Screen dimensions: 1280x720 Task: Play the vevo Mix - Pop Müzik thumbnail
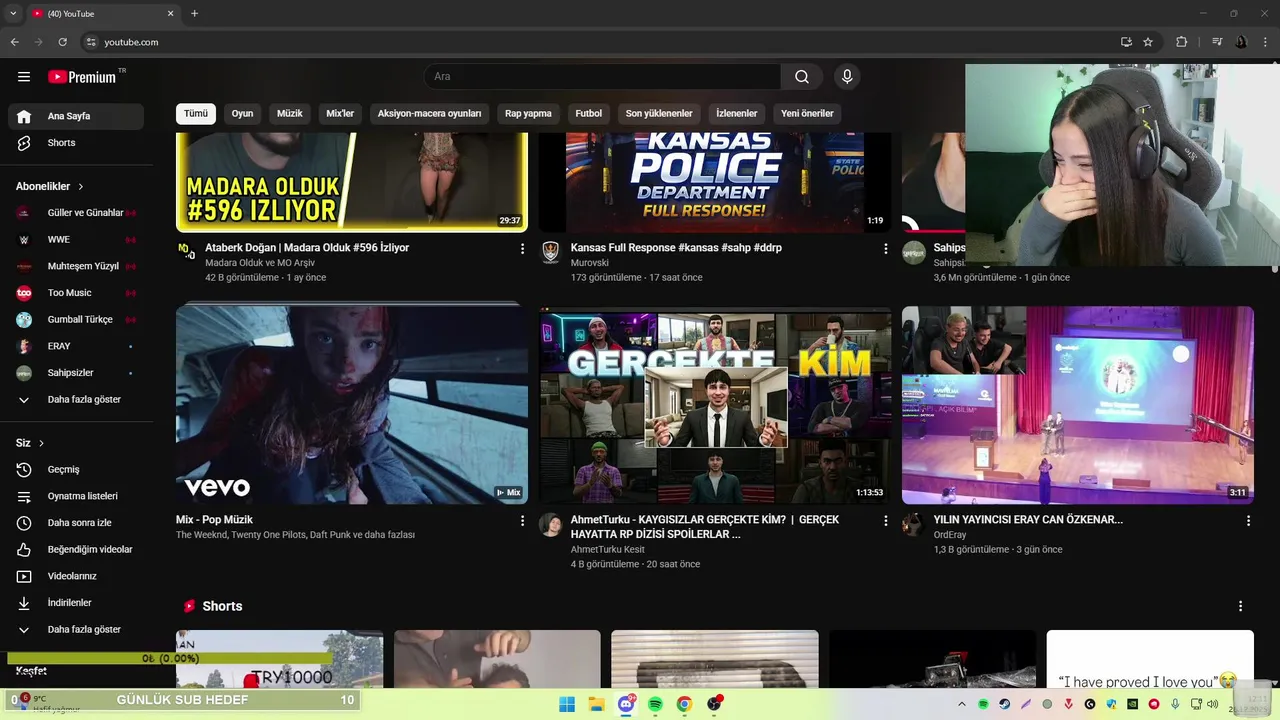click(352, 405)
